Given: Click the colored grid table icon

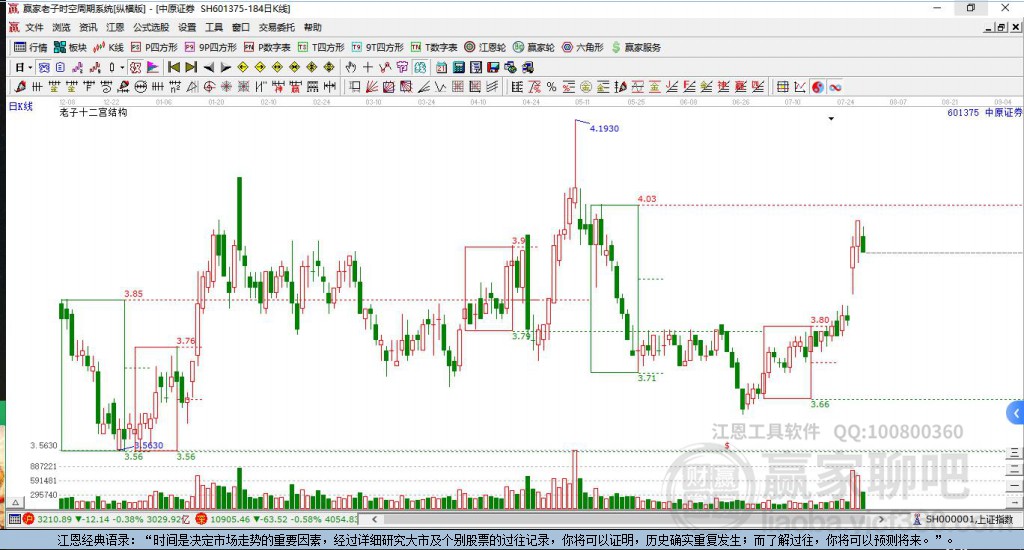Looking at the screenshot, I should pos(782,87).
